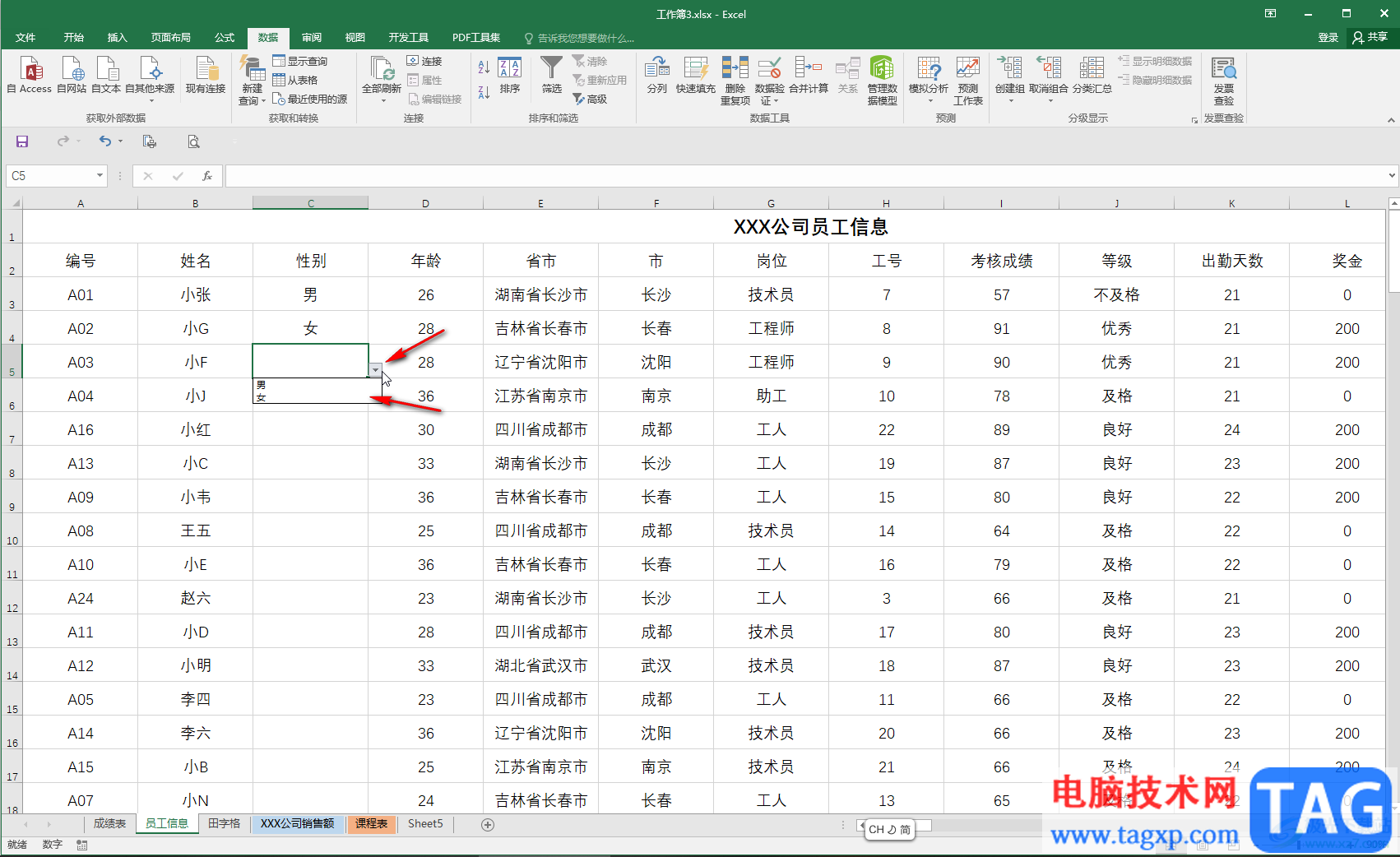Click the Sort (排序) dialog icon
Viewport: 1400px width, 857px height.
(509, 69)
